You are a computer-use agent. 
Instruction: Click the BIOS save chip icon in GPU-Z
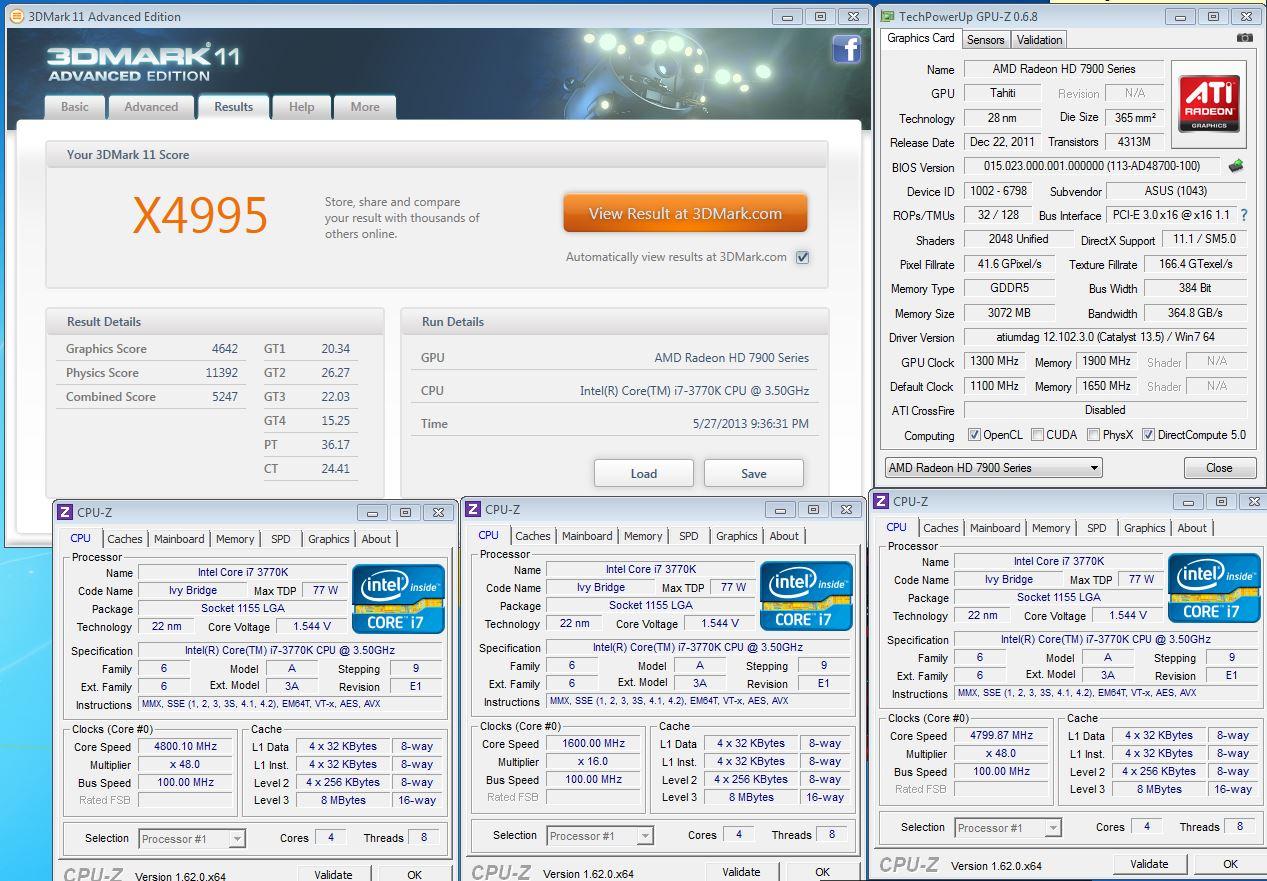[1237, 166]
